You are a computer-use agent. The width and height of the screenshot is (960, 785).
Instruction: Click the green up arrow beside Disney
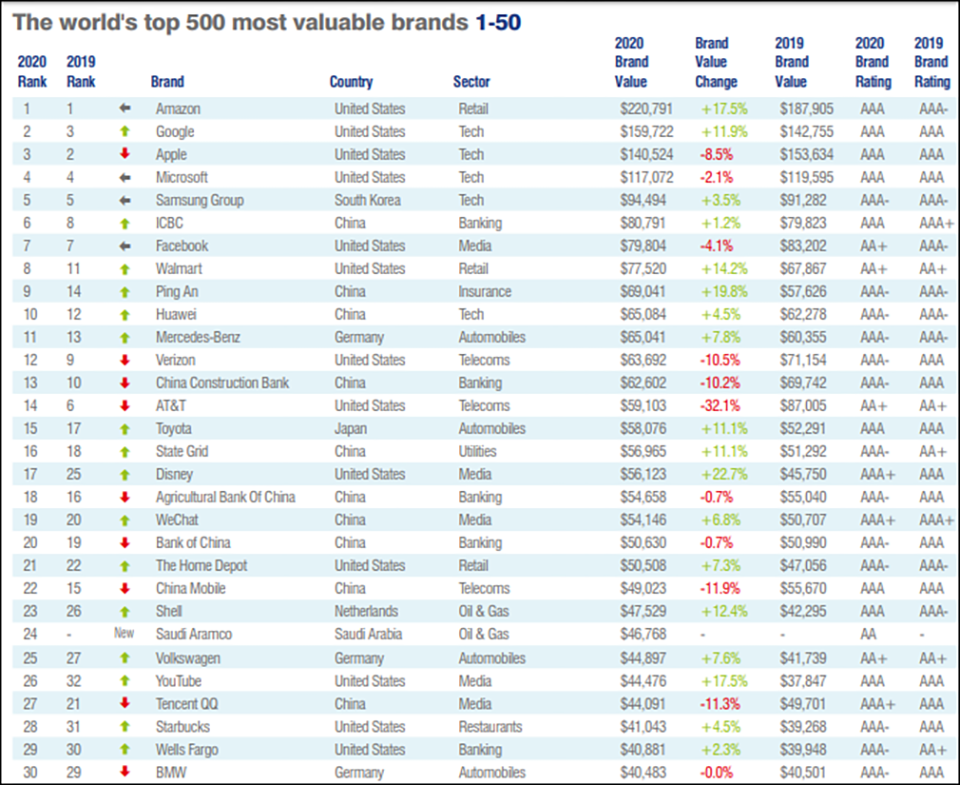coord(125,475)
